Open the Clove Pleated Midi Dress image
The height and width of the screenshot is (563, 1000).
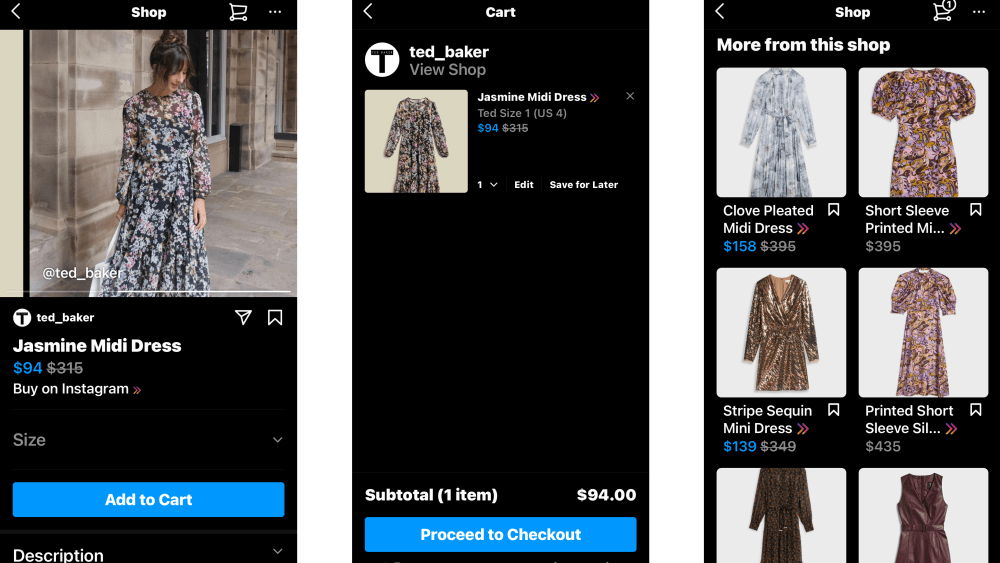781,132
